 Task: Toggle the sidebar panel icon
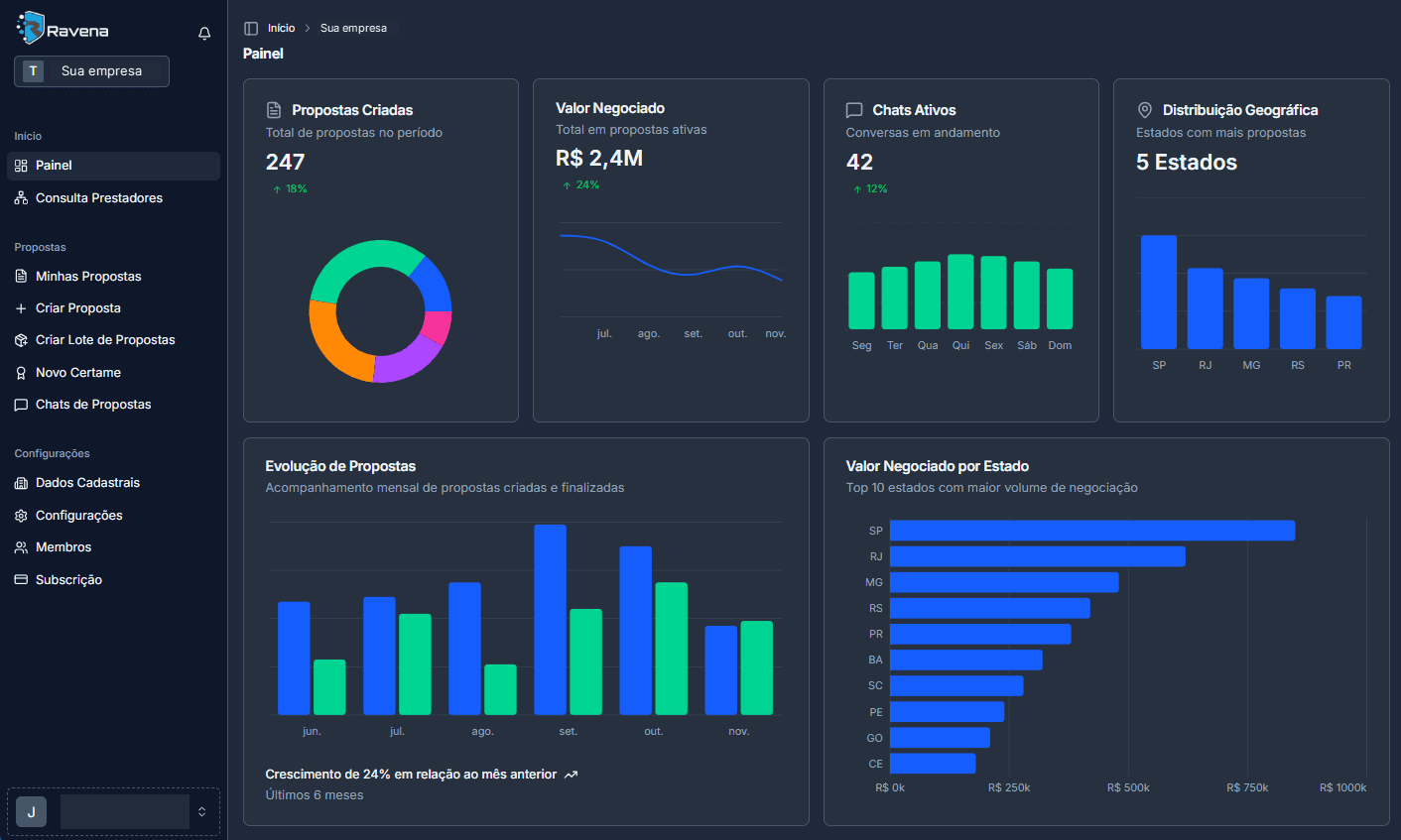point(251,29)
